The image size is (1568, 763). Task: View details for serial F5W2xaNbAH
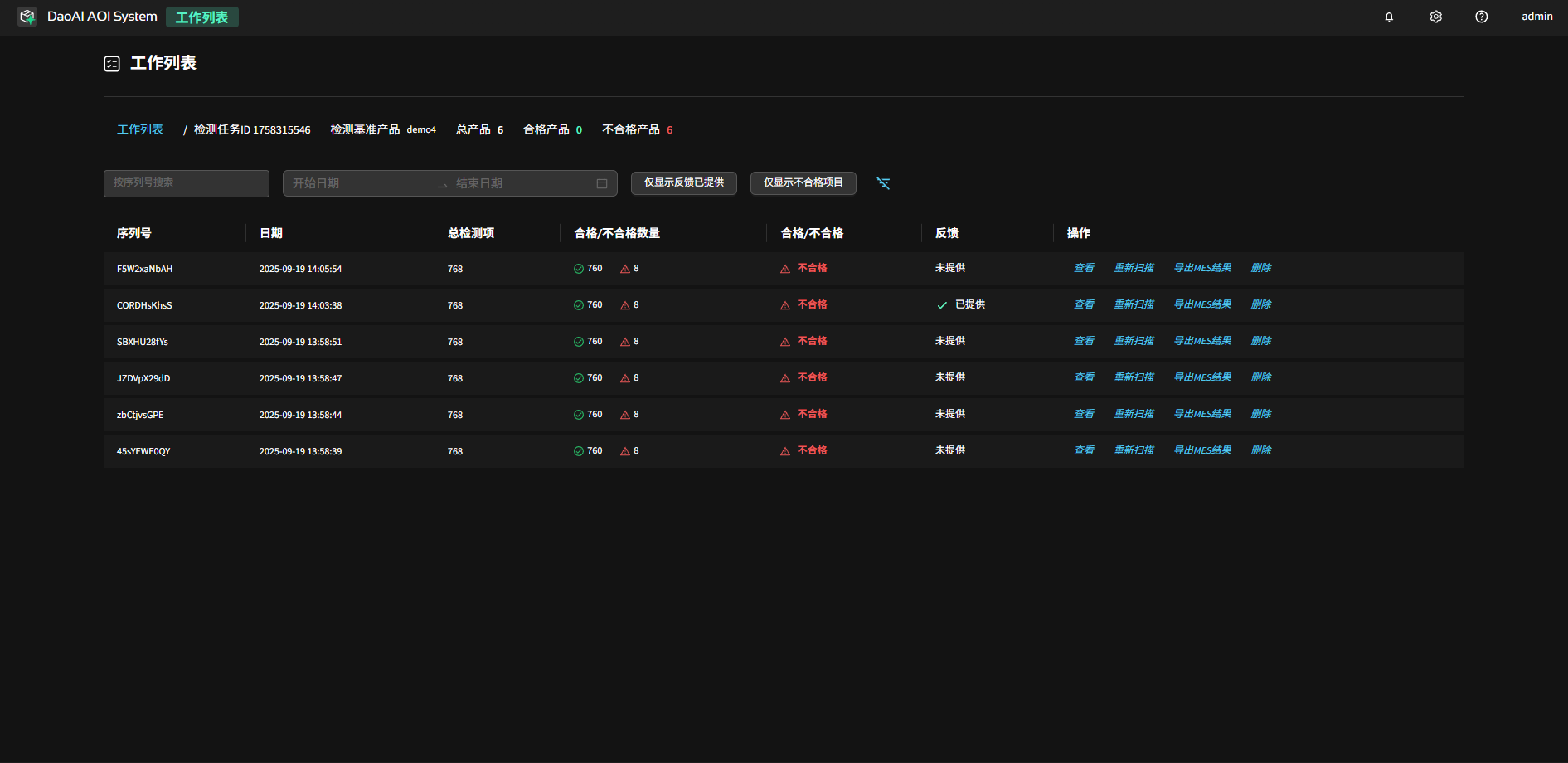pyautogui.click(x=1084, y=268)
